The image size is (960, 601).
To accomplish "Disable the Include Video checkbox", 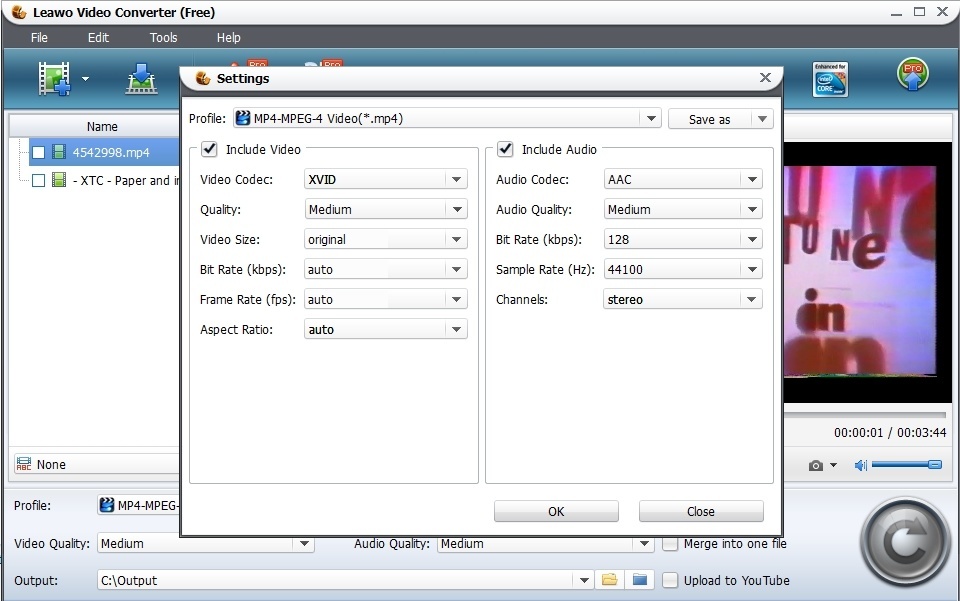I will click(x=208, y=149).
